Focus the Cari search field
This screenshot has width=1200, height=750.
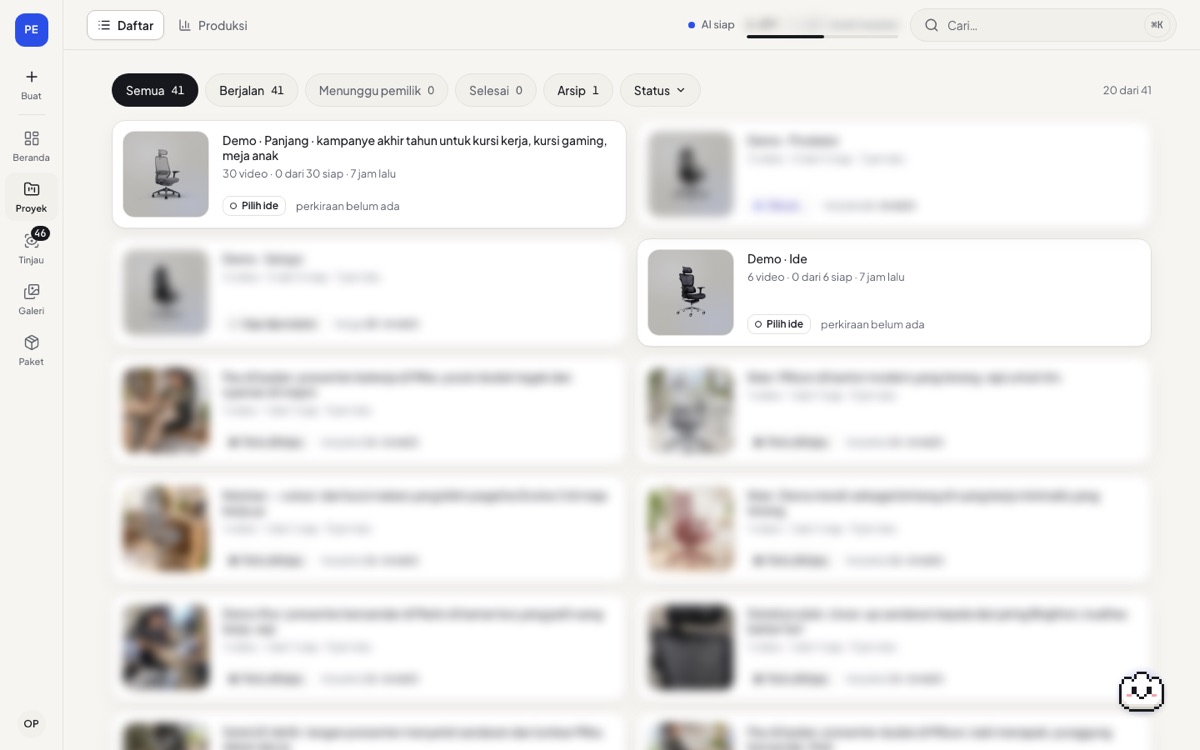(x=1043, y=25)
